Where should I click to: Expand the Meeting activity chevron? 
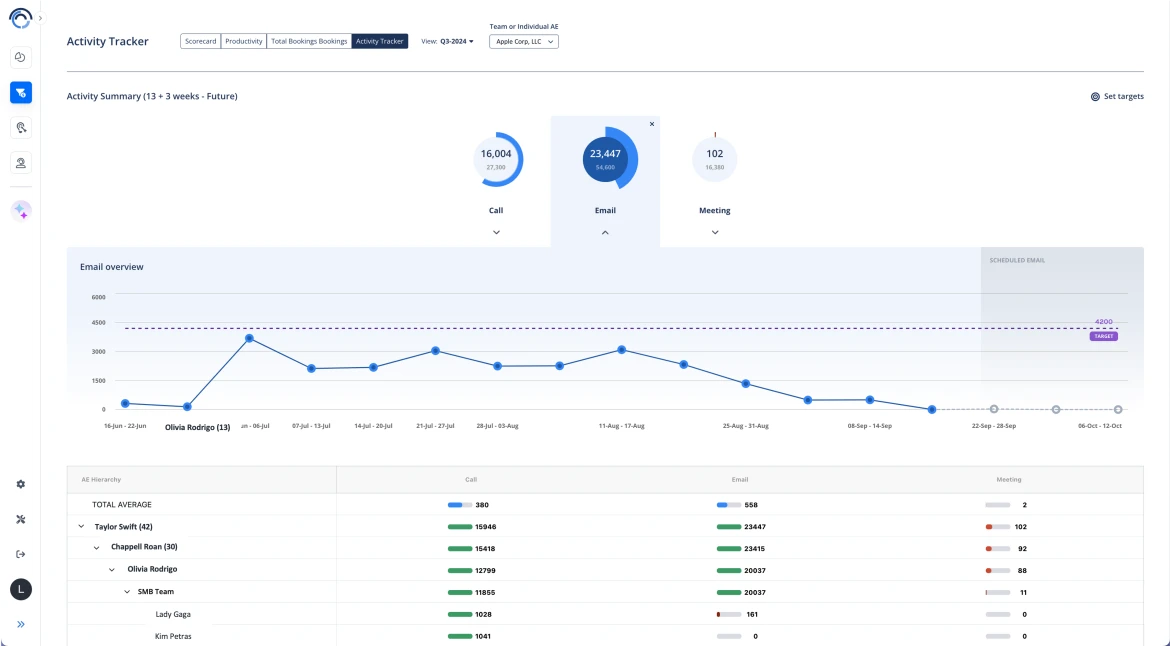(x=715, y=232)
